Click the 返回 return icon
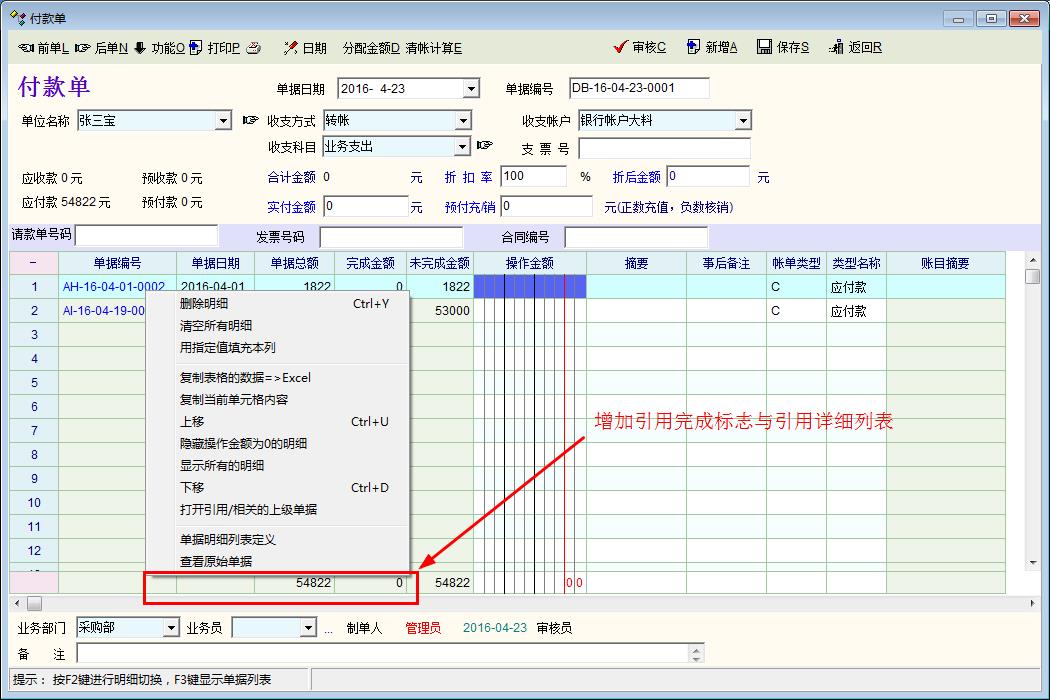The height and width of the screenshot is (700, 1050). [x=835, y=47]
